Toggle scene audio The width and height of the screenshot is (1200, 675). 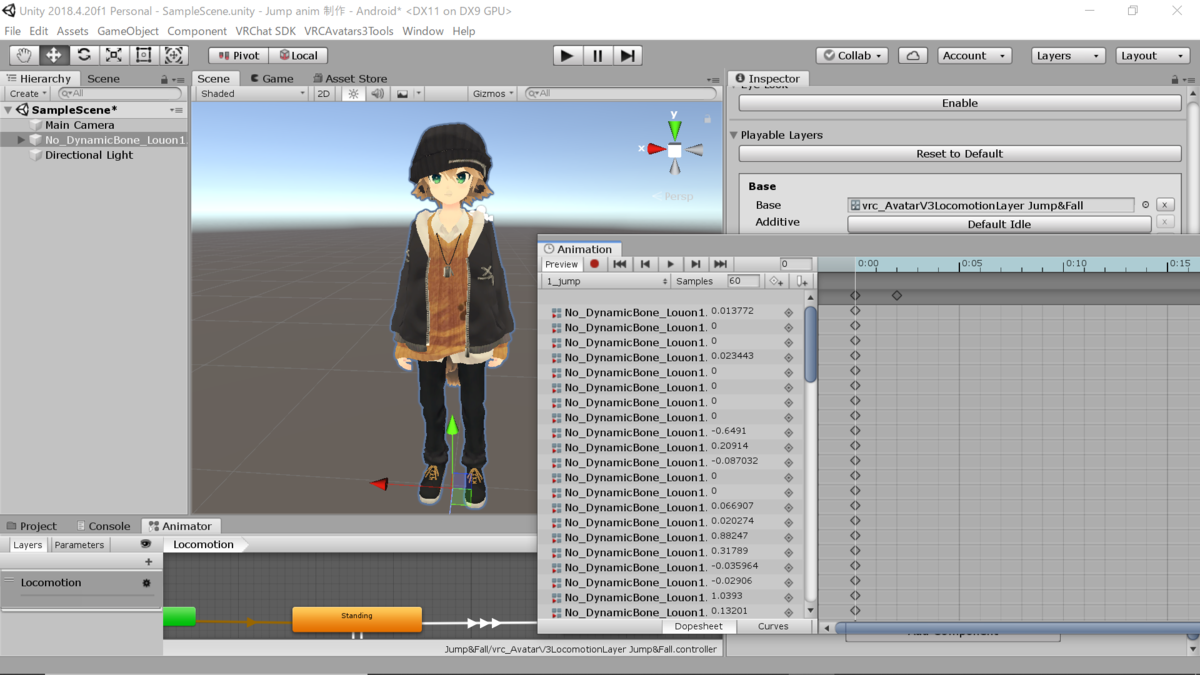coord(377,93)
